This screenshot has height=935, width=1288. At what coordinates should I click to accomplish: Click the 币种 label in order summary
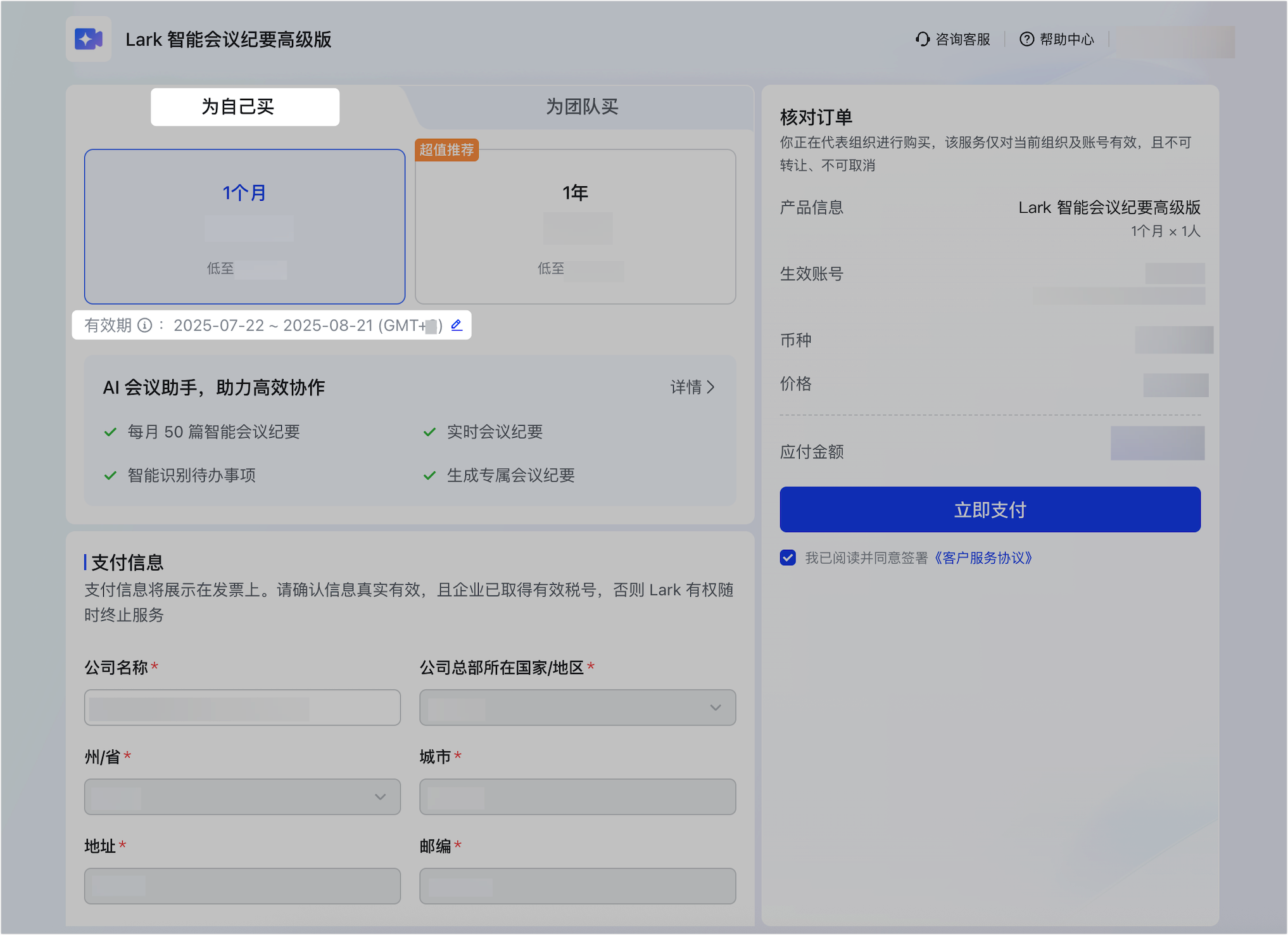pyautogui.click(x=795, y=341)
